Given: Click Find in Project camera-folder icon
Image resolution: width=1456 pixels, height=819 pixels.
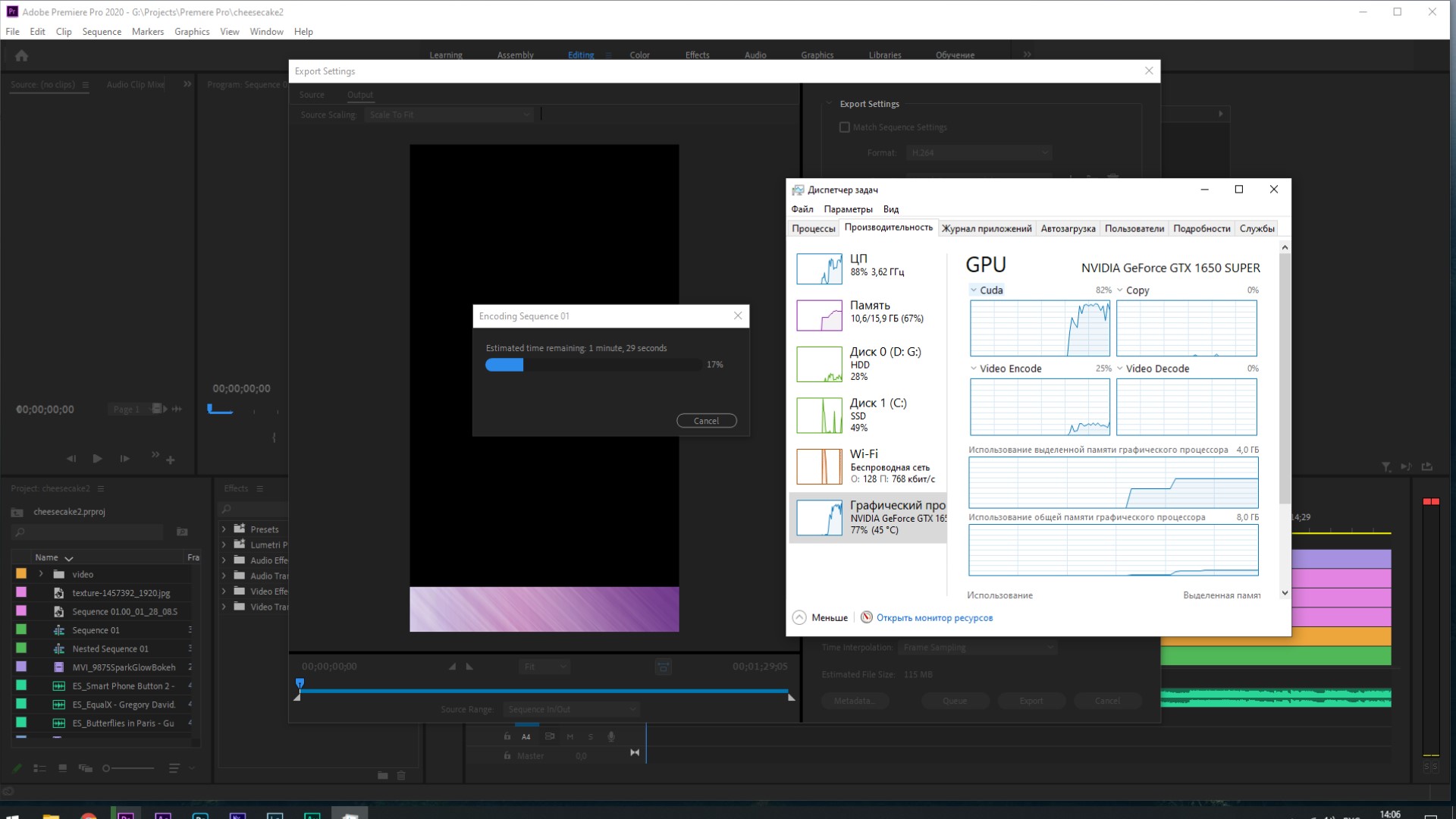Looking at the screenshot, I should 182,532.
